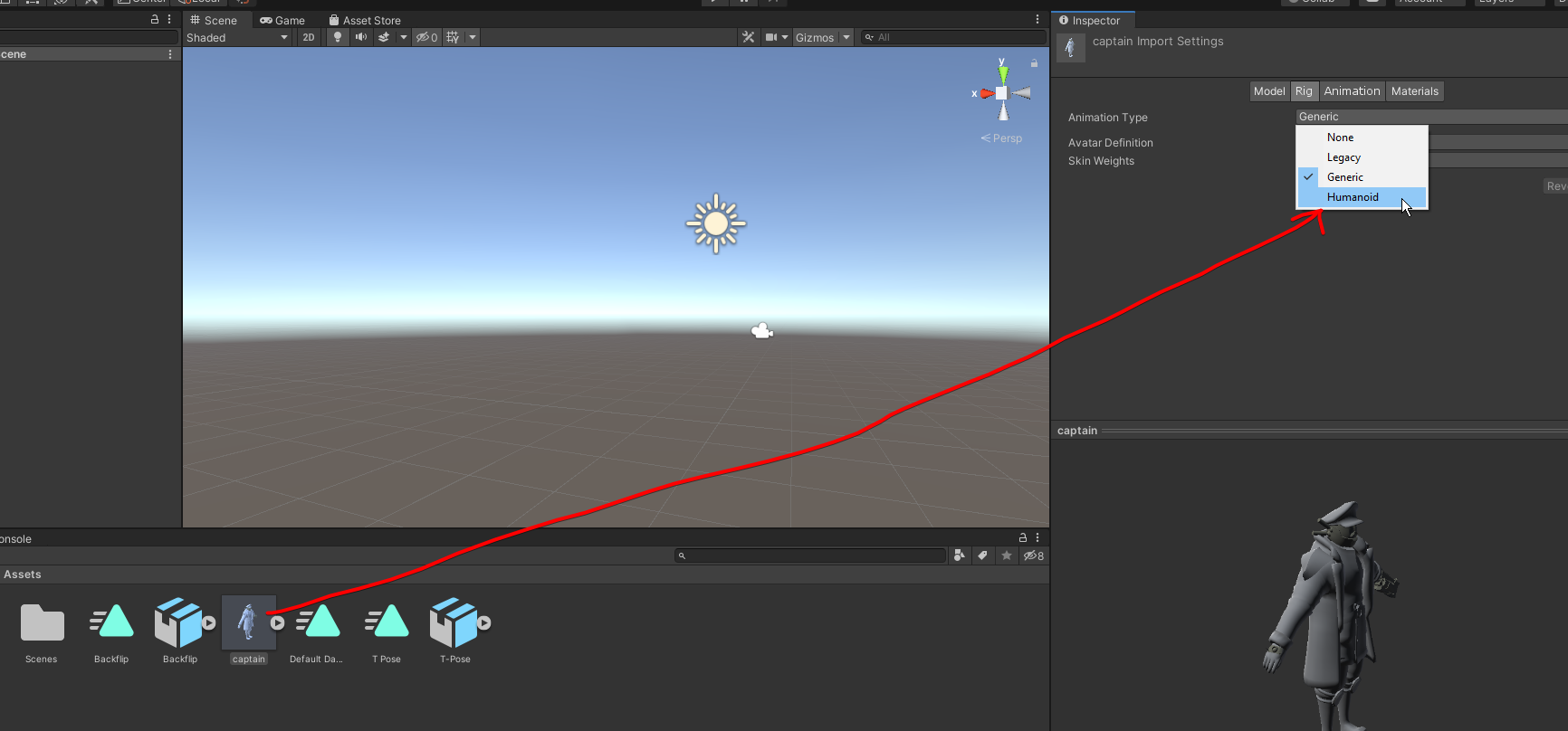Toggle the Gizmos button
Viewport: 1568px width, 731px height.
[815, 37]
